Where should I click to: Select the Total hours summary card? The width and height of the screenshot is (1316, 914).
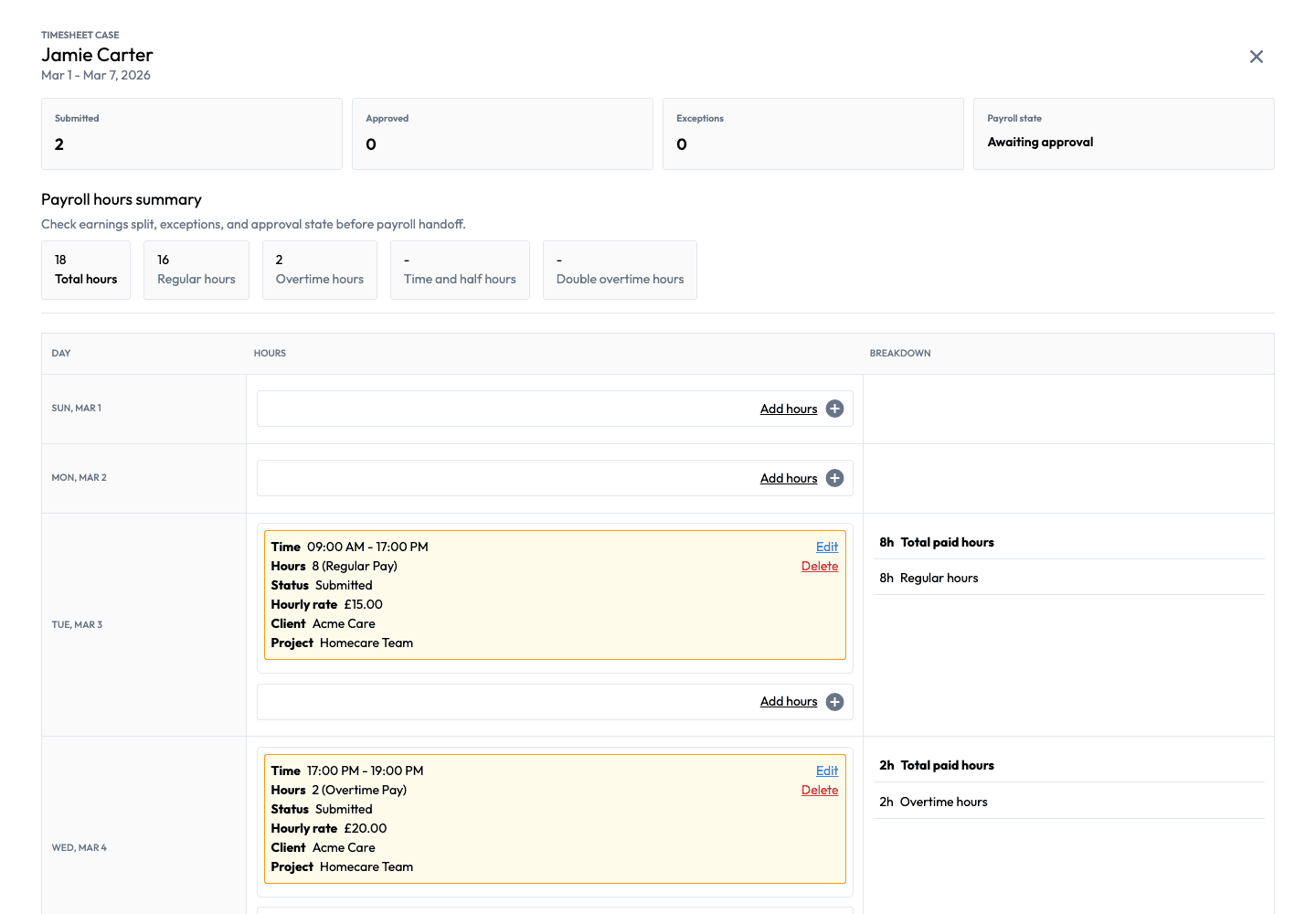[x=86, y=270]
